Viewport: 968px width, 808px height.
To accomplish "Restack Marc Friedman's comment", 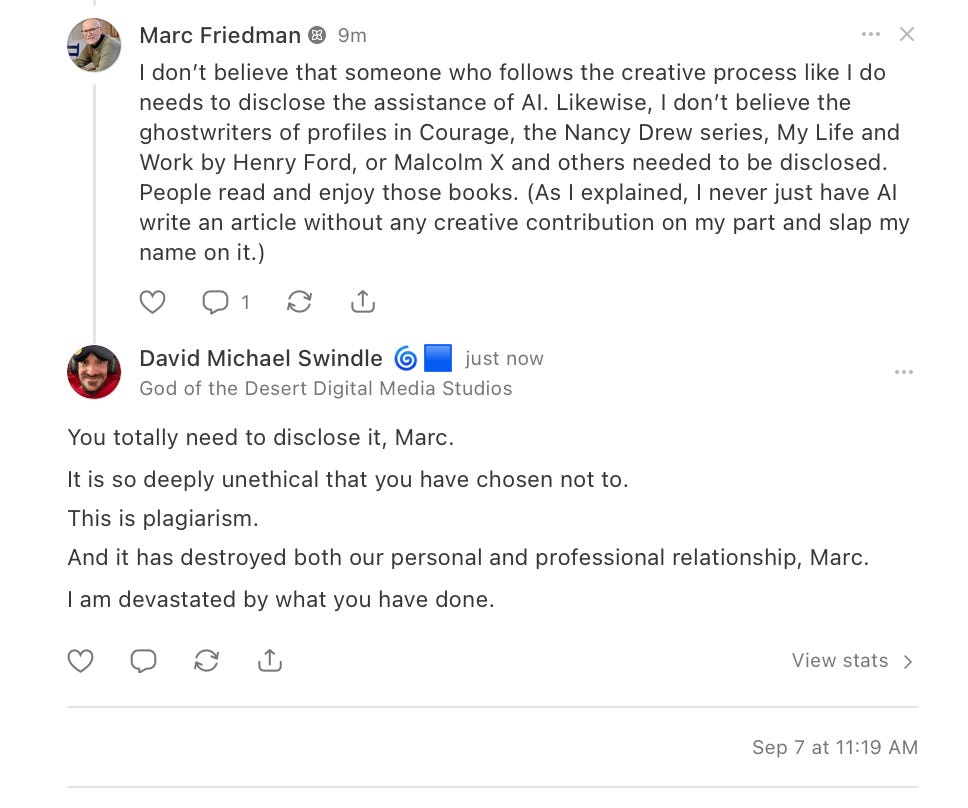I will coord(299,302).
